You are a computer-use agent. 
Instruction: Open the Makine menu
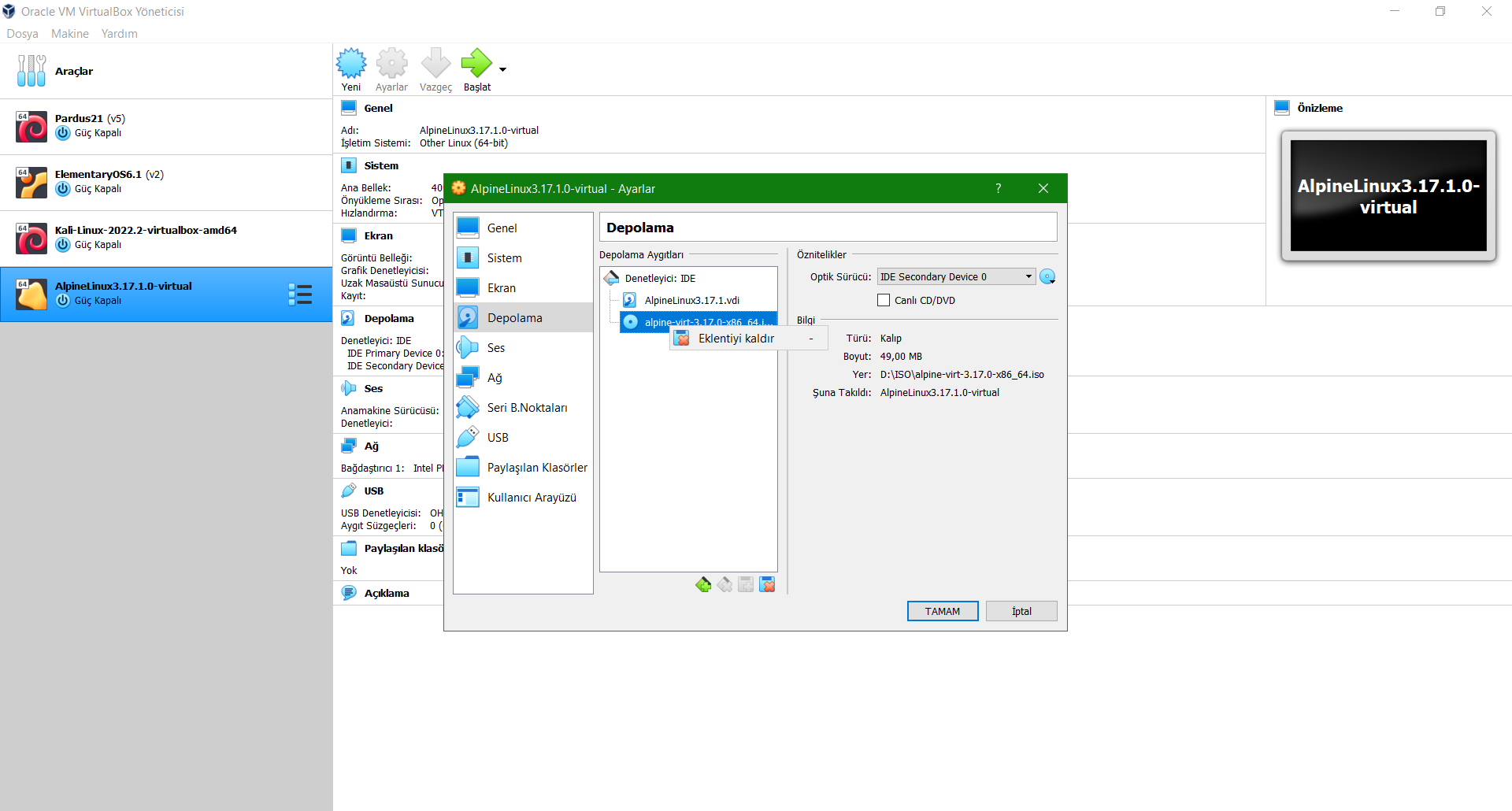(x=70, y=34)
